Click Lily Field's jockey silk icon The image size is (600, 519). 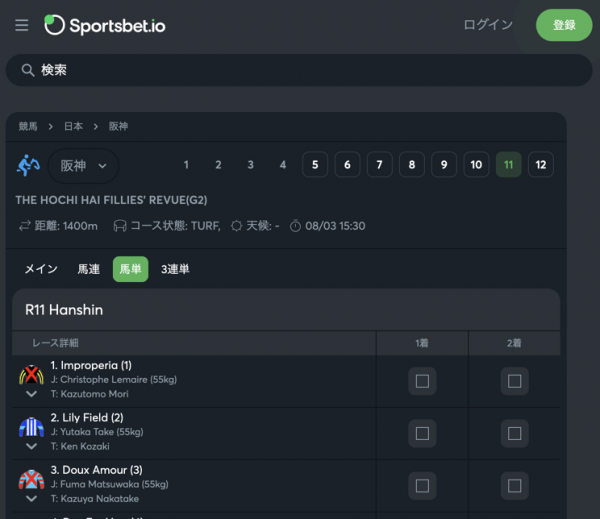coord(31,427)
